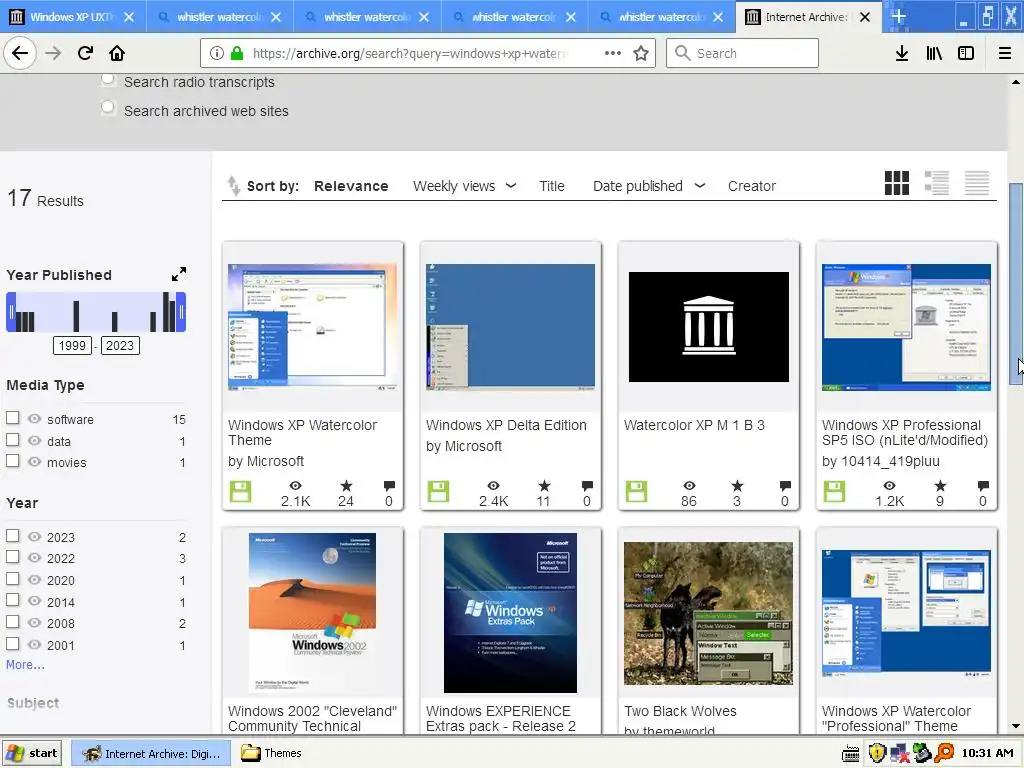Open Date published sort dropdown

(x=649, y=186)
